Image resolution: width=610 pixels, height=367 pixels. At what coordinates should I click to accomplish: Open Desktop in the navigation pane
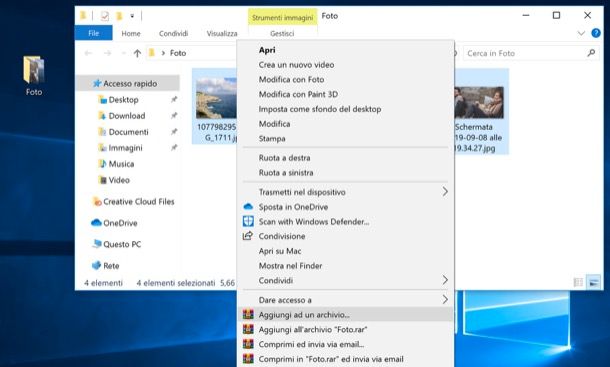[123, 100]
